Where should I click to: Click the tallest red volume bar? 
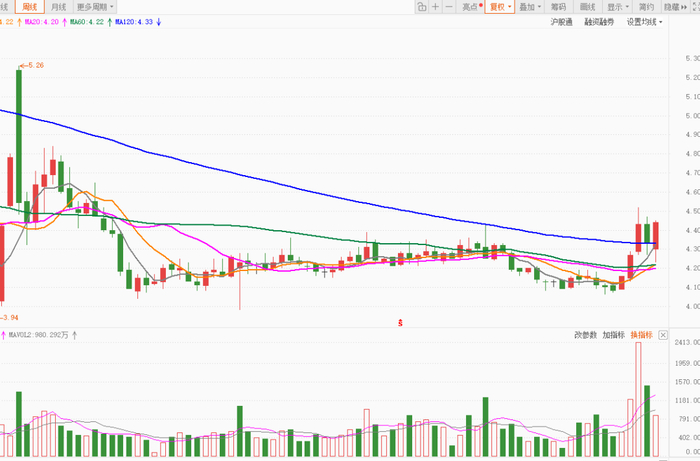(x=638, y=399)
